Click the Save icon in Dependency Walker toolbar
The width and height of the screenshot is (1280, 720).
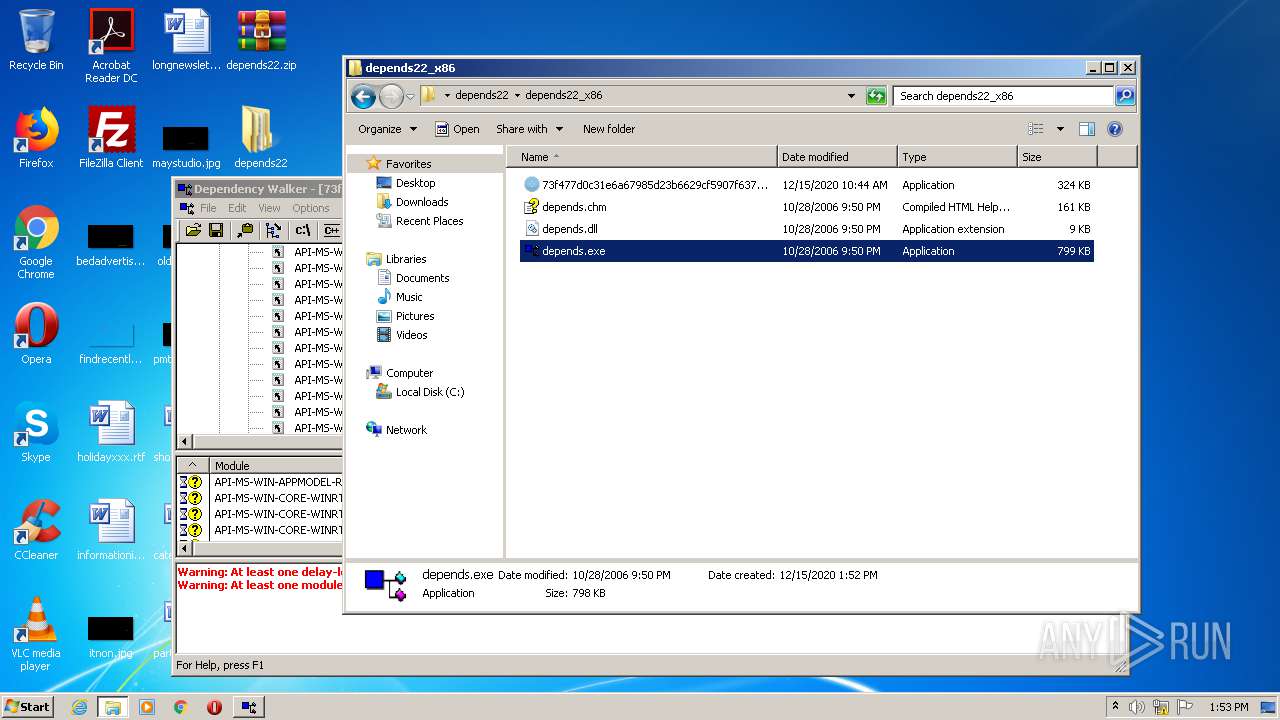215,230
